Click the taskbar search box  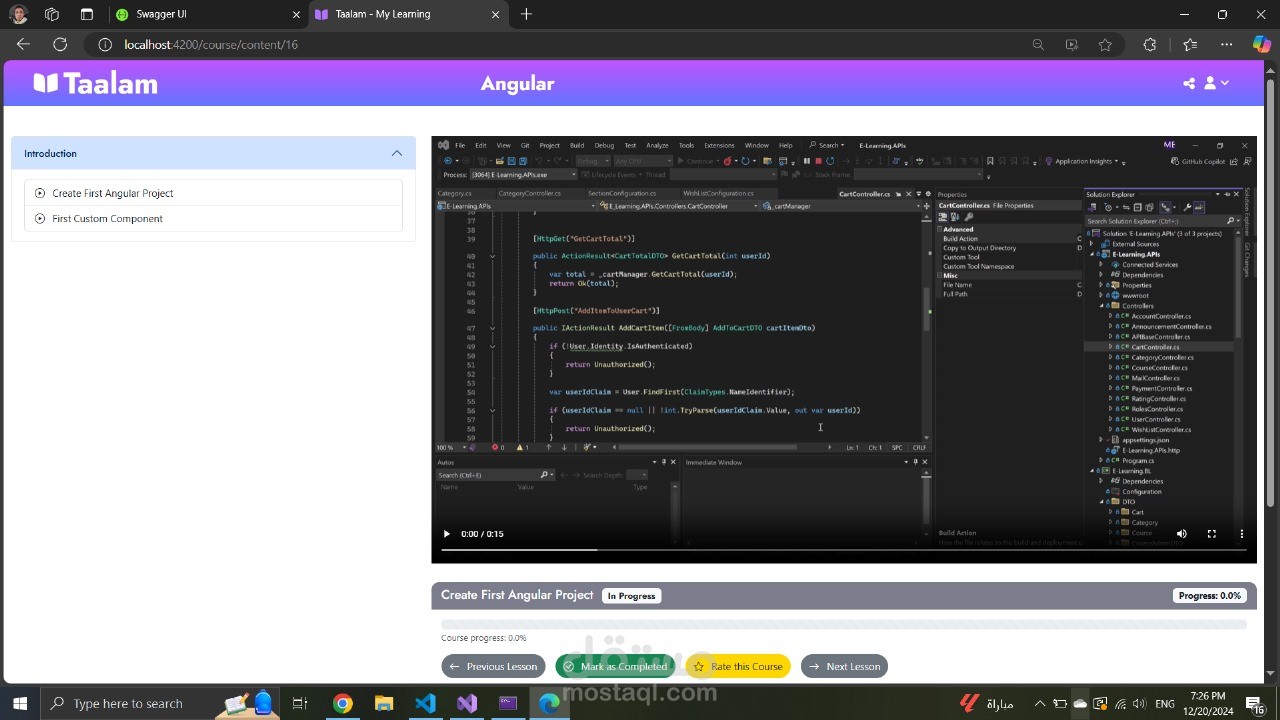tap(160, 703)
